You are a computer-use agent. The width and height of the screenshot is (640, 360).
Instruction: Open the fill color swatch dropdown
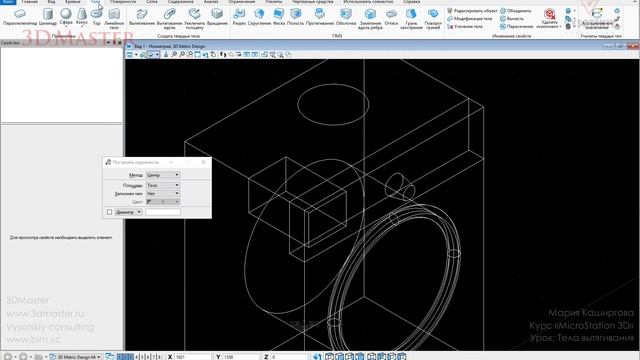tap(163, 202)
